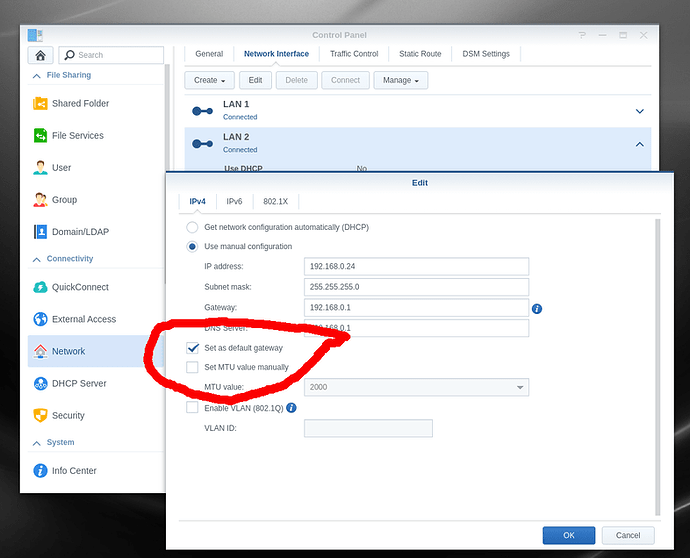This screenshot has height=558, width=690.
Task: Switch to the General tab
Action: 209,54
